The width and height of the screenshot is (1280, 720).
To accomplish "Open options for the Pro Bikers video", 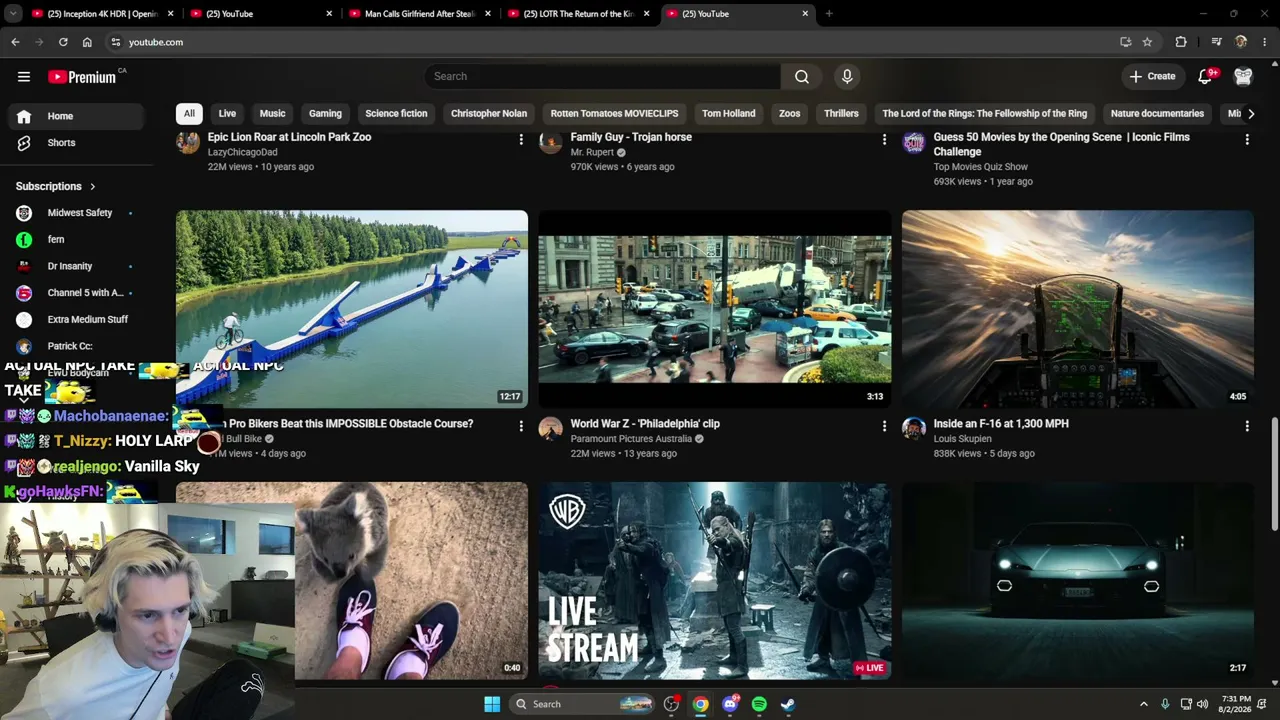I will (521, 427).
